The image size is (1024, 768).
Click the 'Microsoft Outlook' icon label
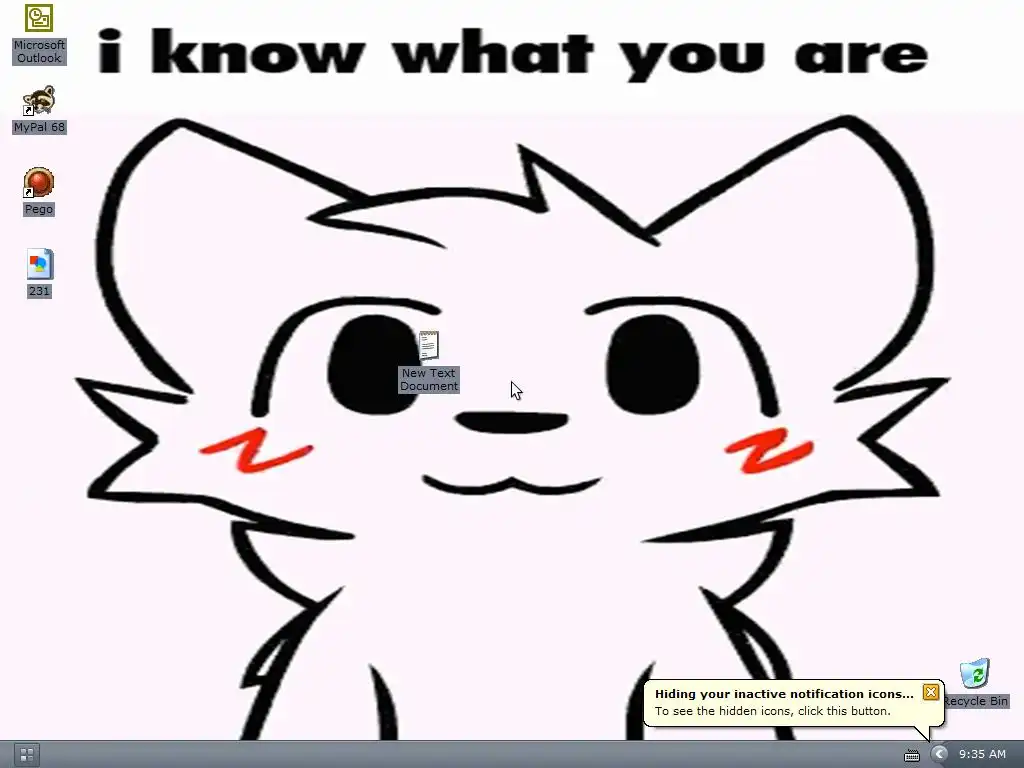[39, 52]
